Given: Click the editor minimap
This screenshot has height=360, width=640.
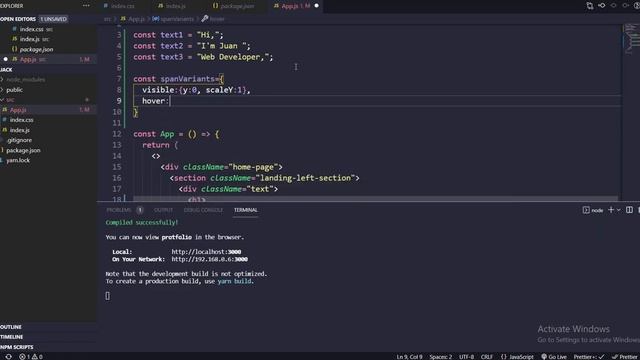Looking at the screenshot, I should point(631,39).
